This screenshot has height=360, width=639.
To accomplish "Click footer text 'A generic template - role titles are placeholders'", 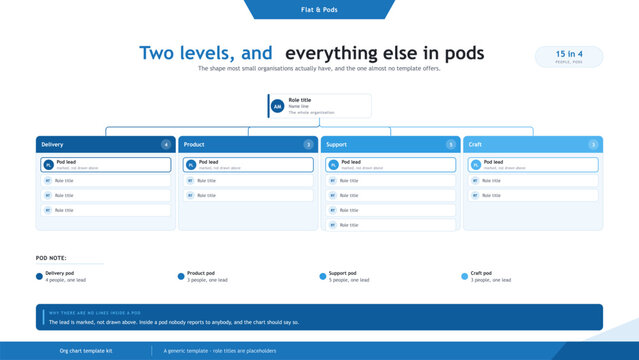I will point(220,351).
